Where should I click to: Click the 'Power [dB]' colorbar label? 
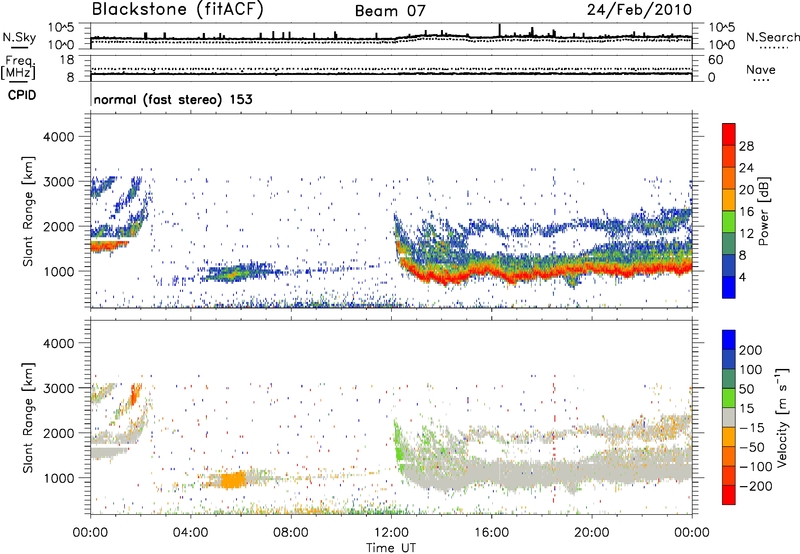pyautogui.click(x=764, y=211)
